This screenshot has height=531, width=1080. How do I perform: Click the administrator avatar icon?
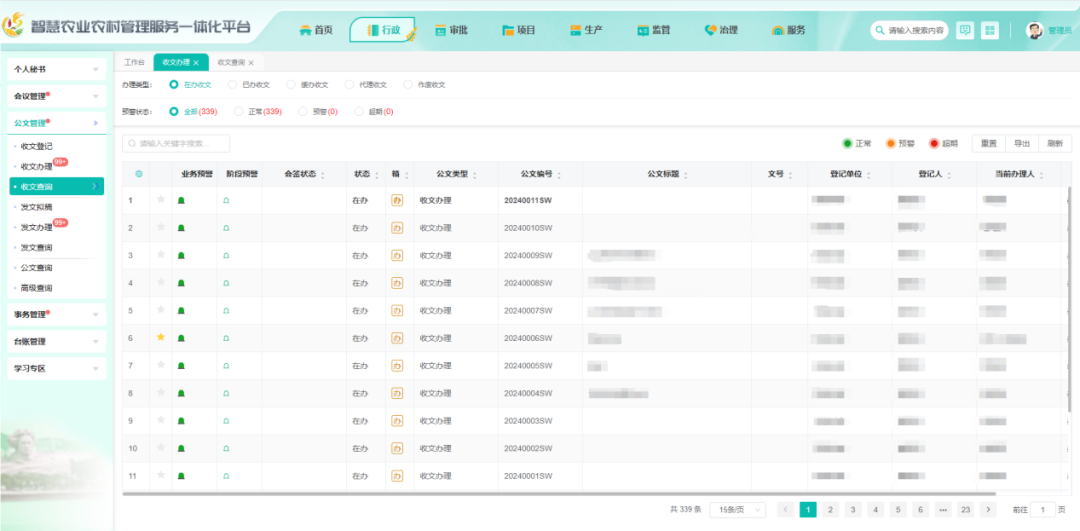click(x=1035, y=31)
